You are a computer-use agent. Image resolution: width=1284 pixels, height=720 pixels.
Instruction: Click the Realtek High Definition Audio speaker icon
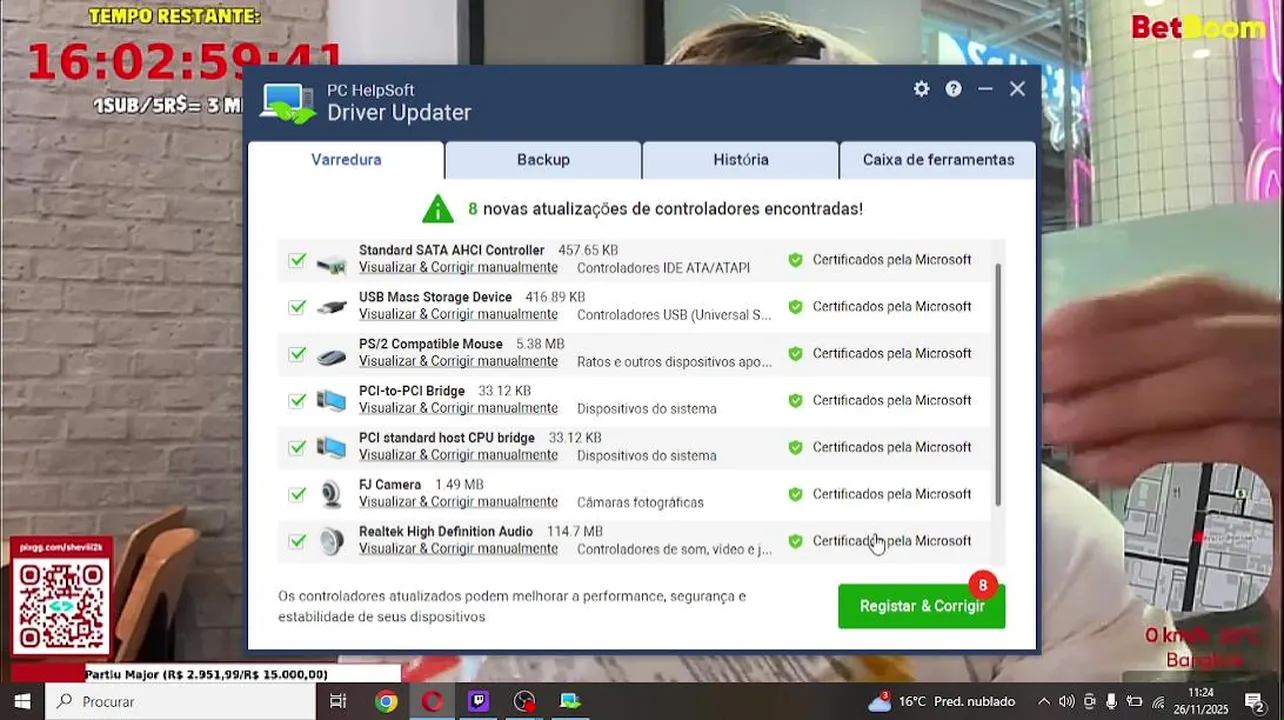331,542
